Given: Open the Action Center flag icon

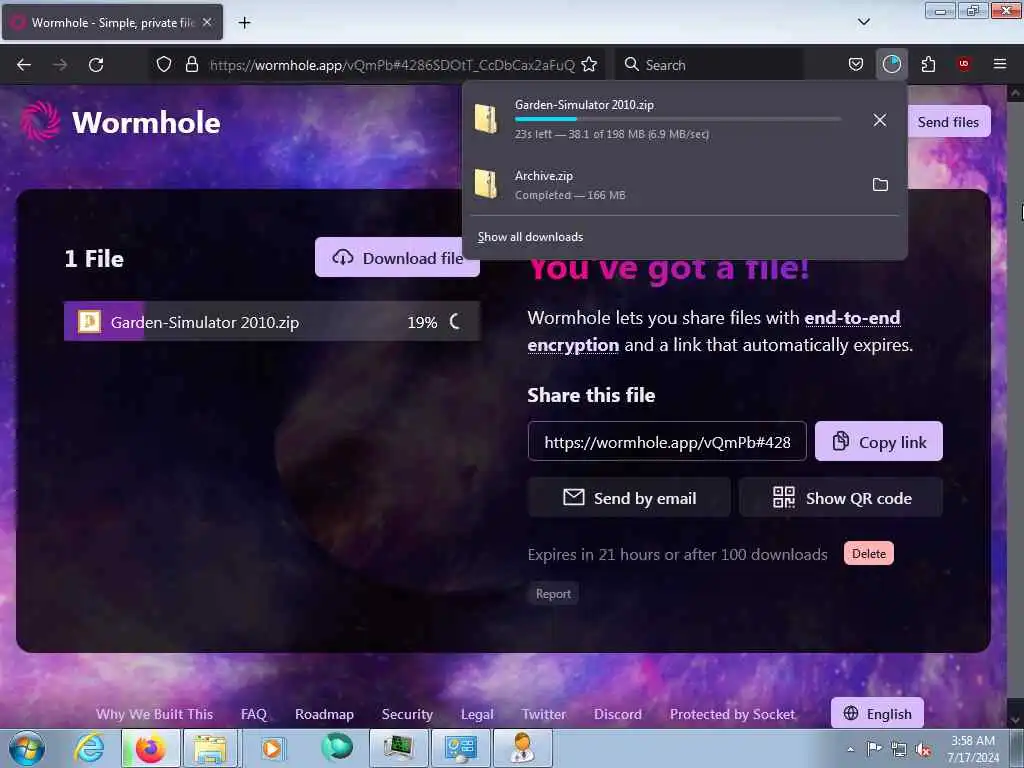Looking at the screenshot, I should 874,749.
